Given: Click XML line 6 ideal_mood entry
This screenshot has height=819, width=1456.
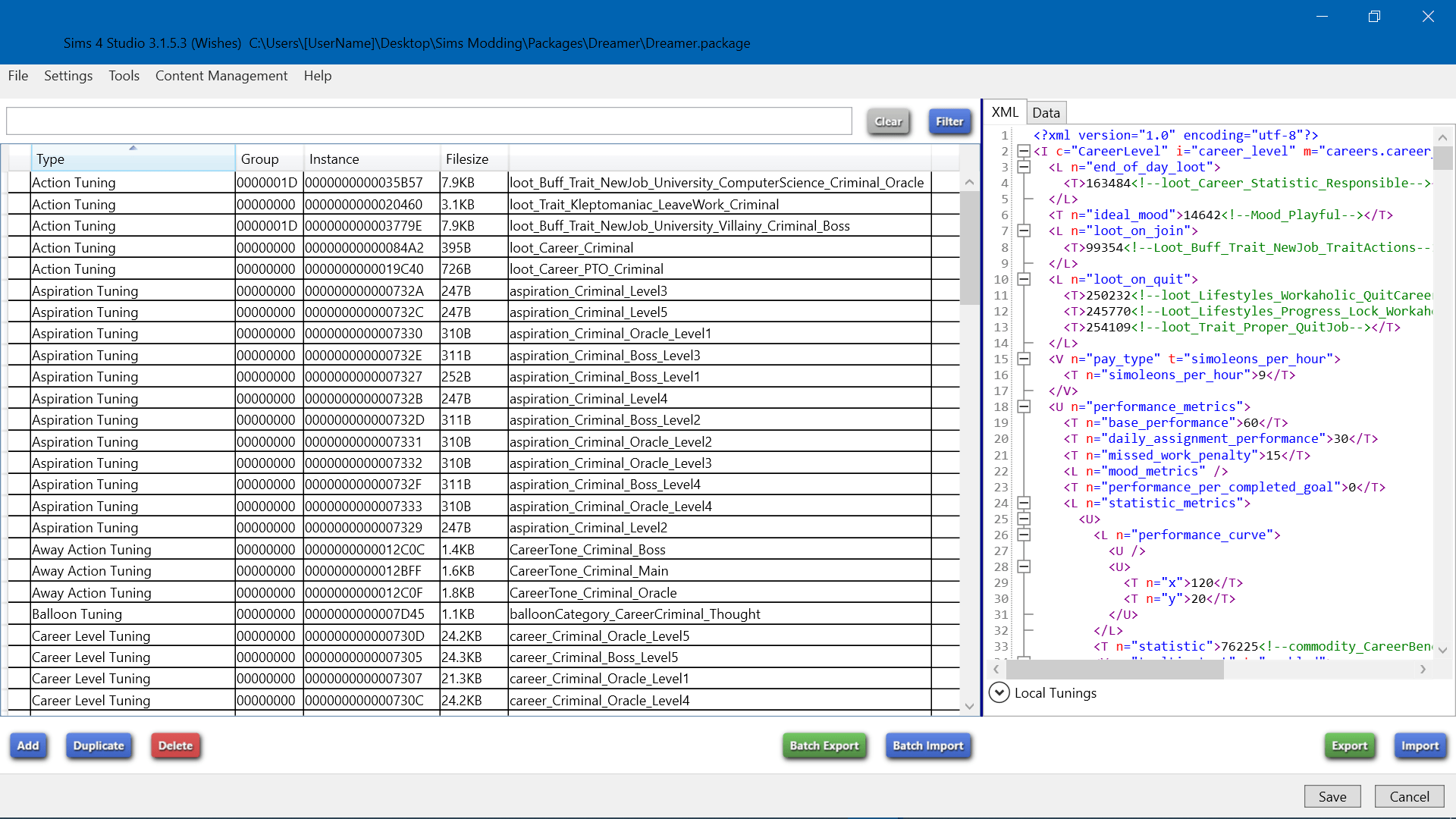Looking at the screenshot, I should tap(1221, 215).
